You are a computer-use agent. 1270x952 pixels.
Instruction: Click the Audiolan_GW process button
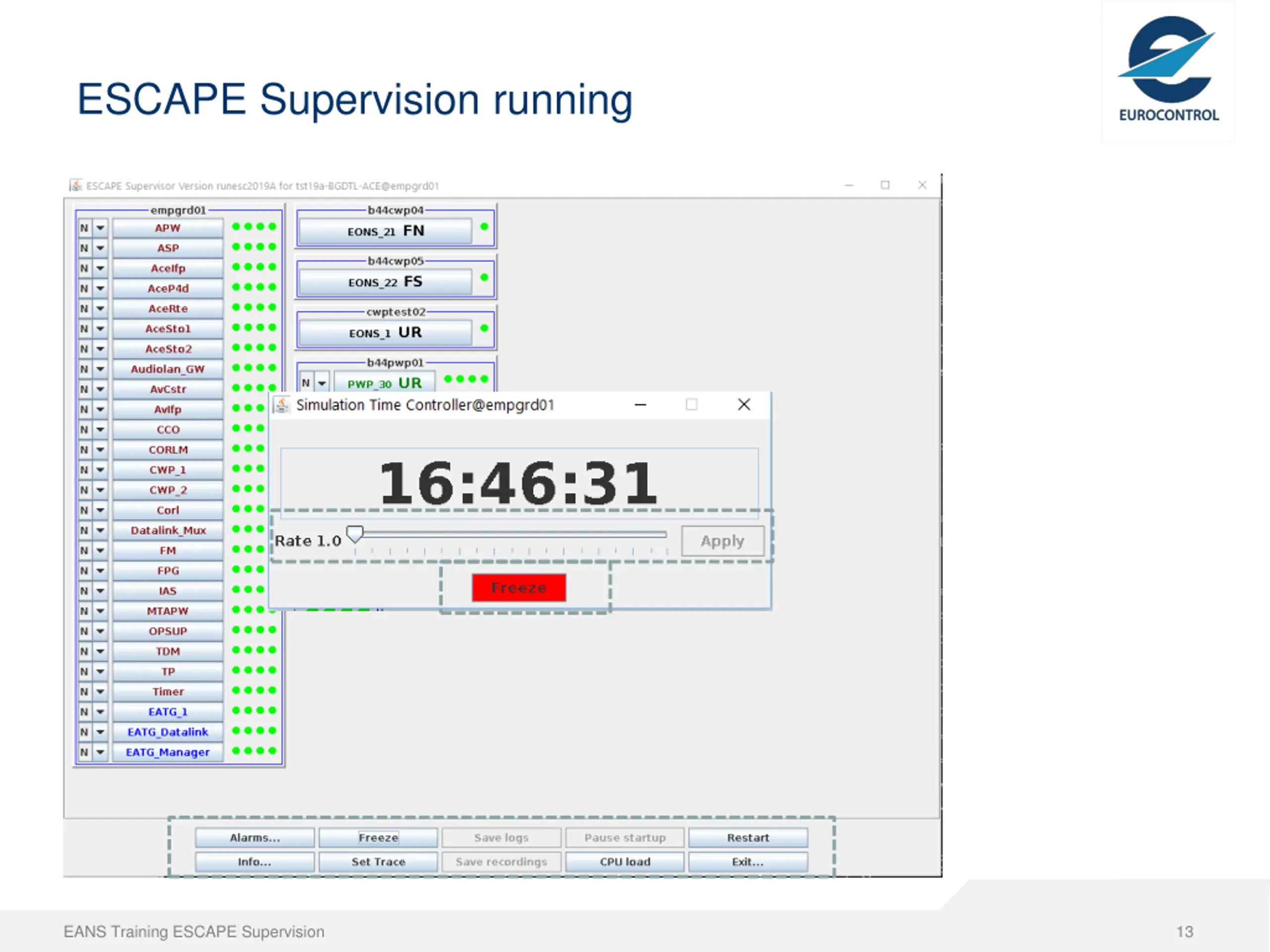pyautogui.click(x=168, y=369)
